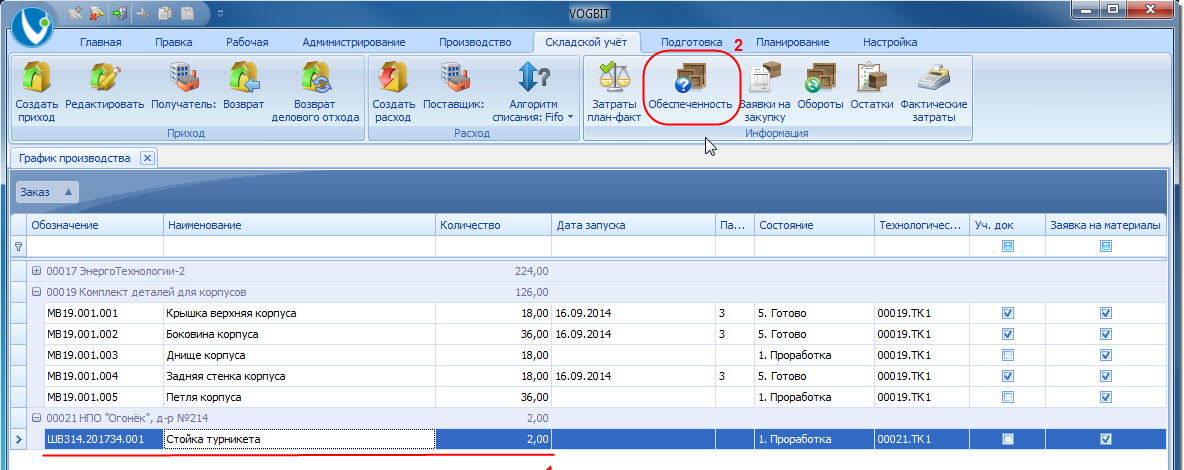The image size is (1184, 470).
Task: Click 00021.ТК1 technology cell
Action: click(x=921, y=439)
